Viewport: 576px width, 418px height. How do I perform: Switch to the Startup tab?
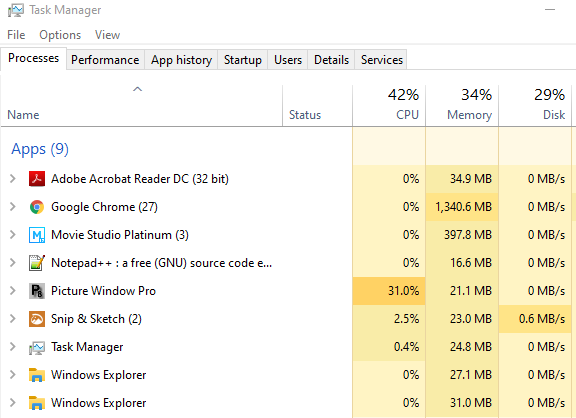click(243, 60)
